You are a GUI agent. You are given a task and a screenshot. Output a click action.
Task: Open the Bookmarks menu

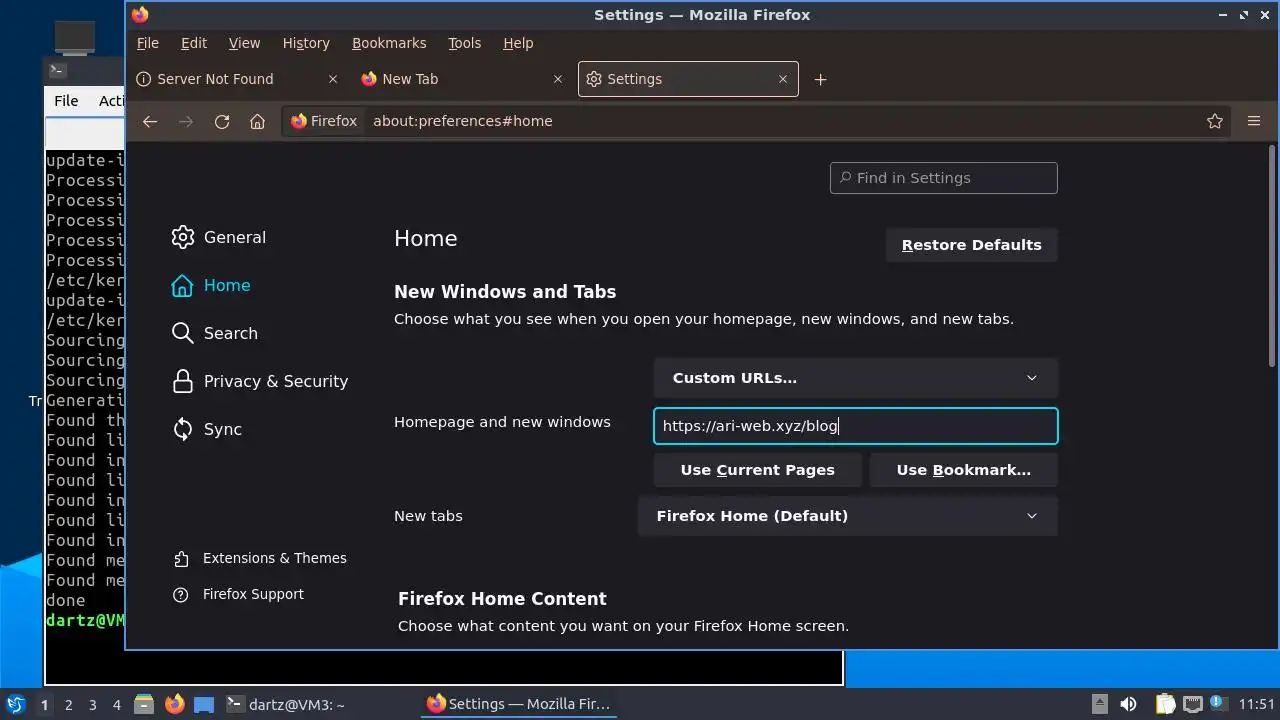pyautogui.click(x=389, y=43)
